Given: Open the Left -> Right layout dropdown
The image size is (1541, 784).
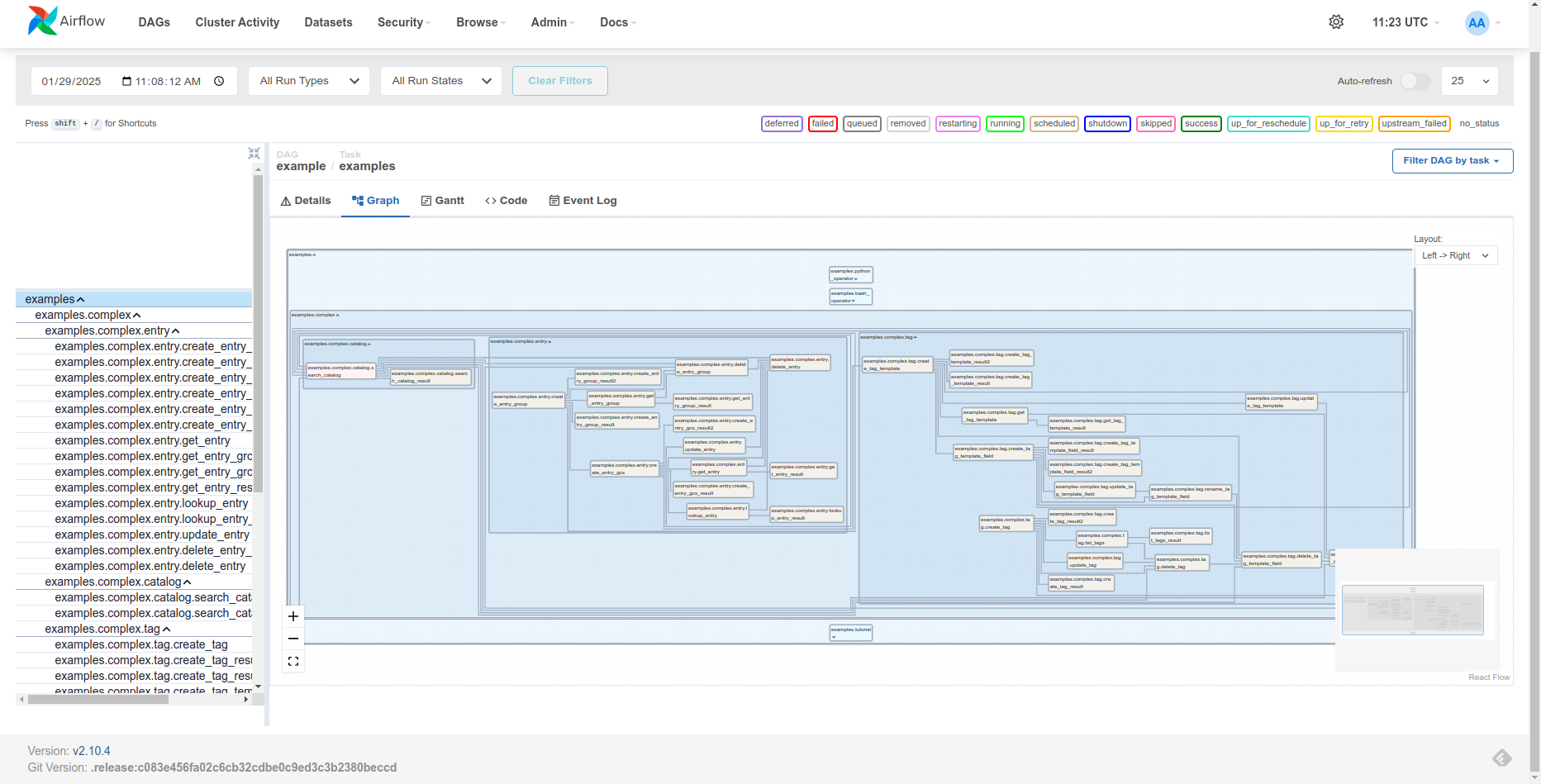Looking at the screenshot, I should pos(1455,256).
